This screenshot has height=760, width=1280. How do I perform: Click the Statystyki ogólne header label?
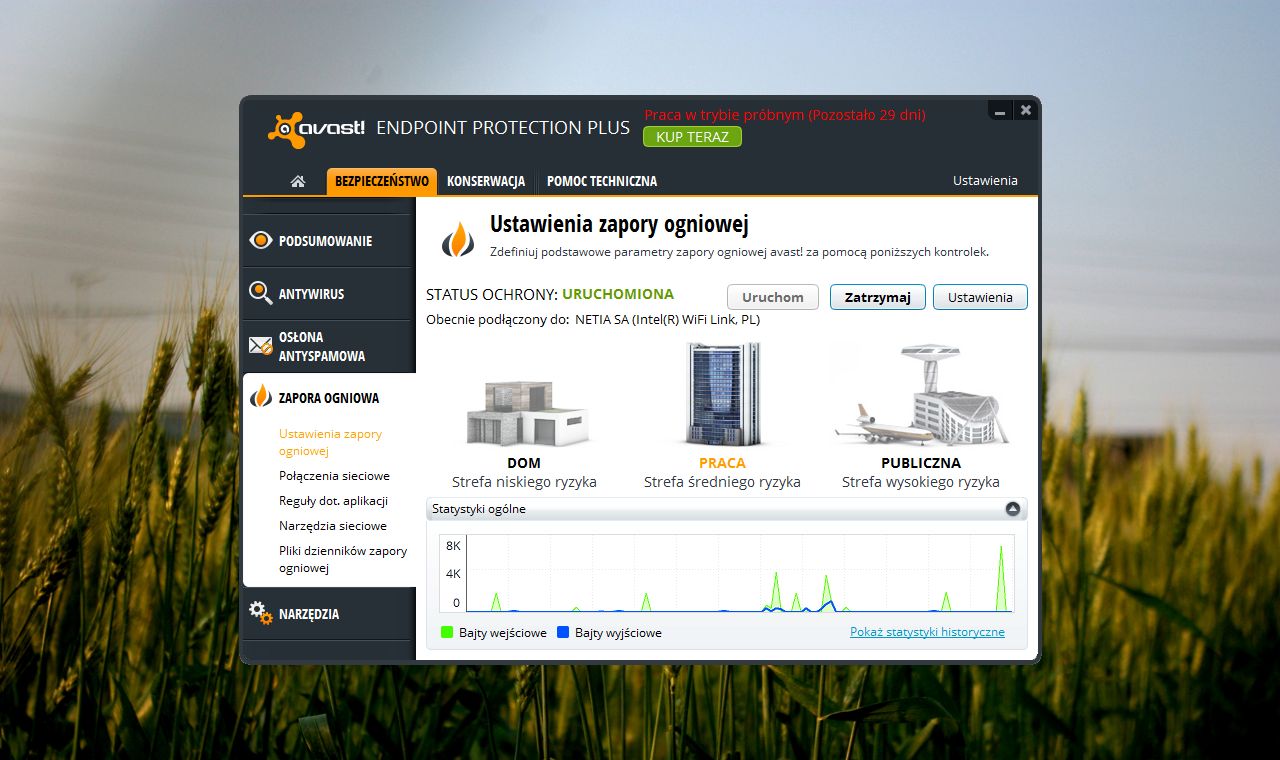point(479,509)
